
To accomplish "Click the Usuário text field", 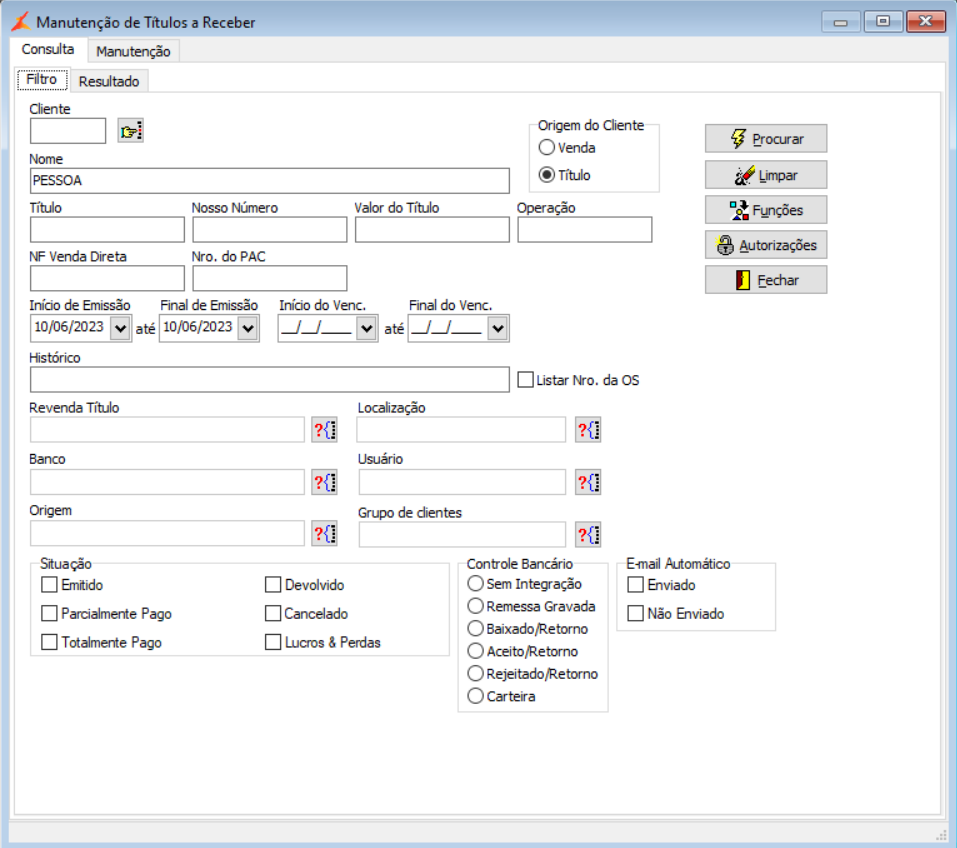I will [x=462, y=482].
